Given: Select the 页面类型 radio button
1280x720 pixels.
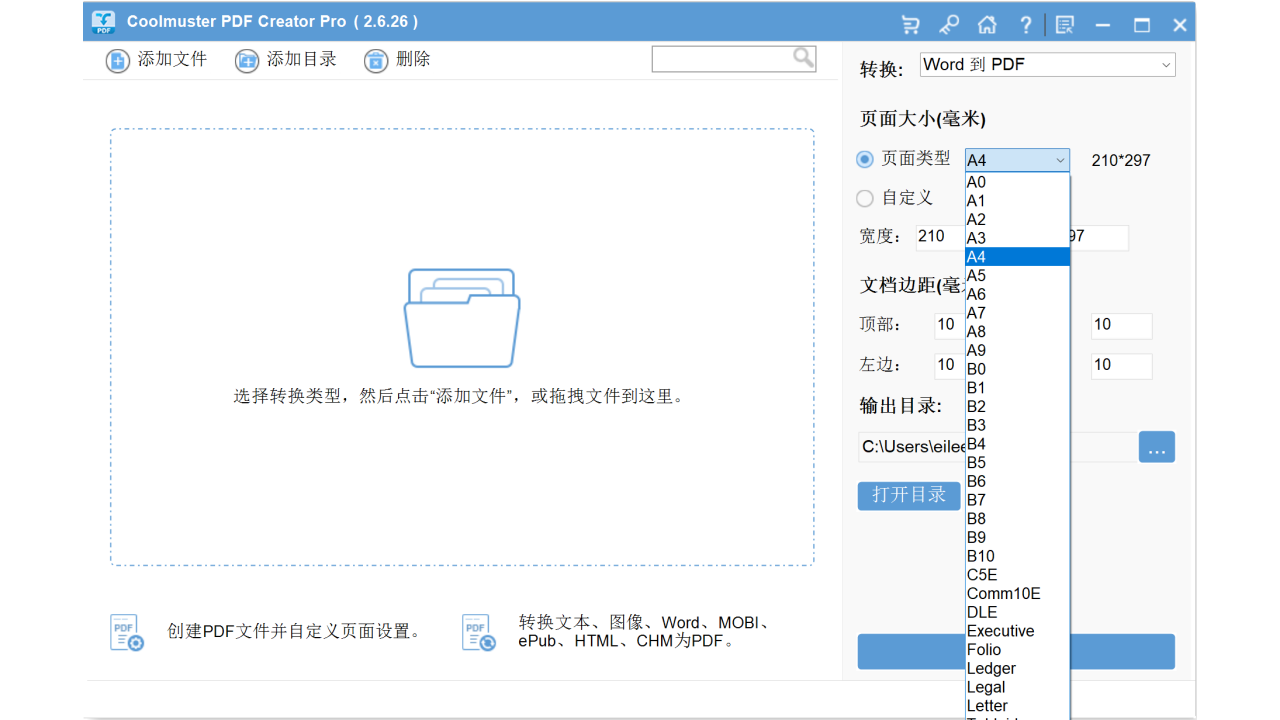Looking at the screenshot, I should point(864,159).
